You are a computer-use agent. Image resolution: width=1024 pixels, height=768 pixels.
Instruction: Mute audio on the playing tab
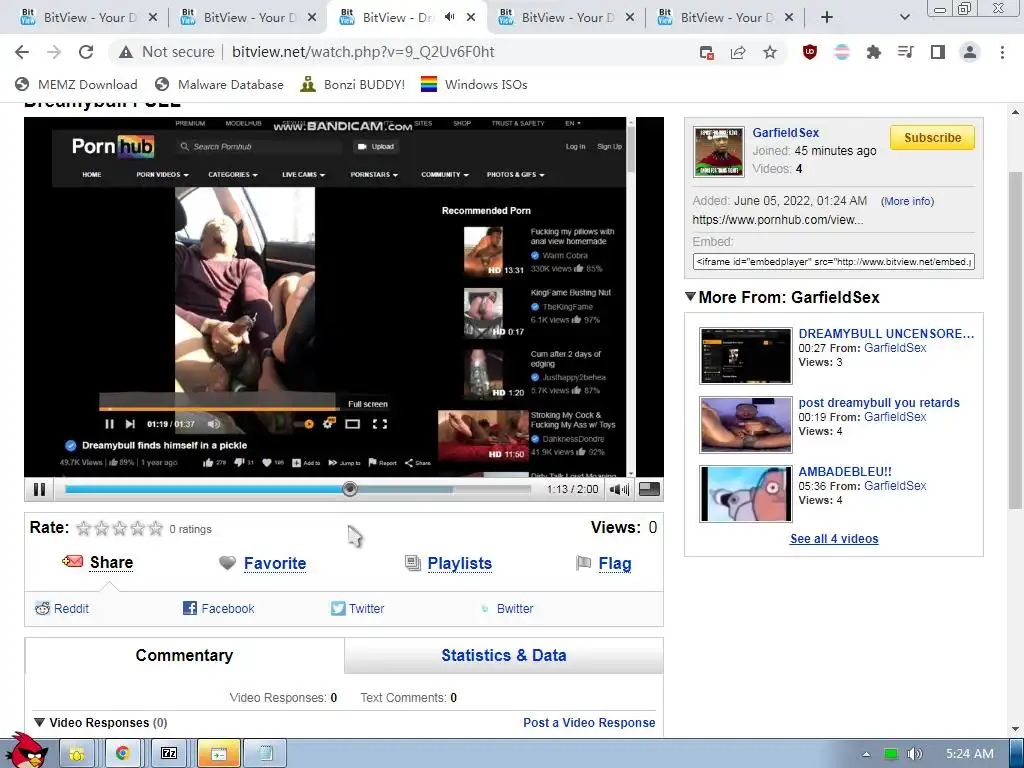[x=449, y=17]
